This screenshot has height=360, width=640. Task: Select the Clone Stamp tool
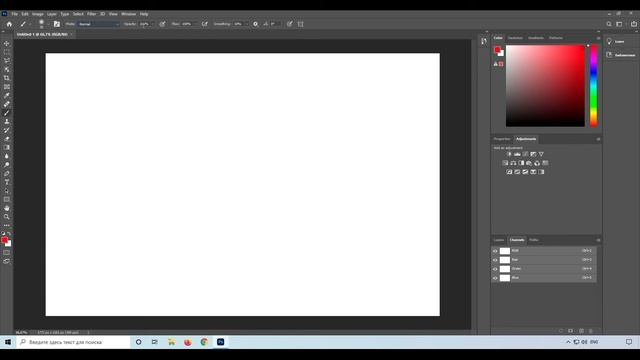pyautogui.click(x=7, y=121)
